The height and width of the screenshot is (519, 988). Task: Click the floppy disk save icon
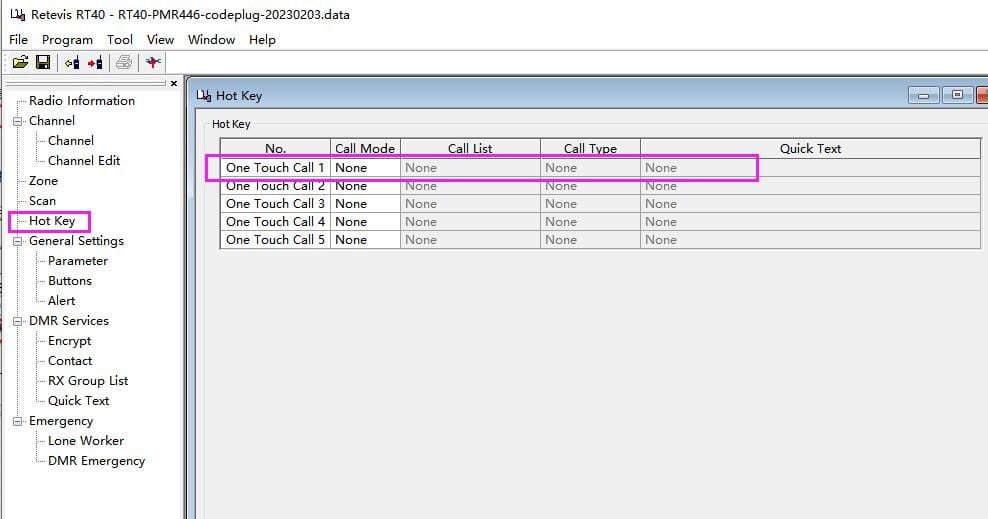pos(43,63)
